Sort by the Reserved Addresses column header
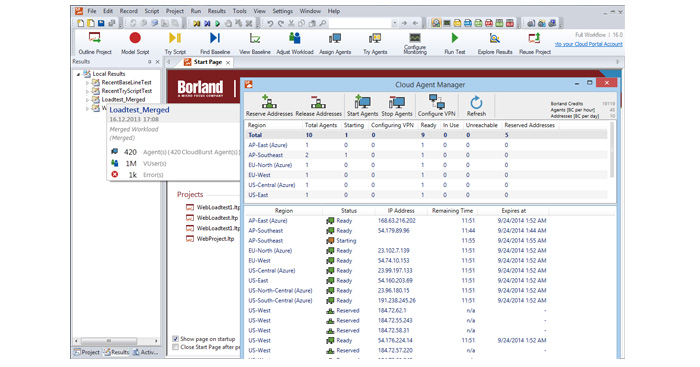The width and height of the screenshot is (700, 367). pyautogui.click(x=529, y=125)
